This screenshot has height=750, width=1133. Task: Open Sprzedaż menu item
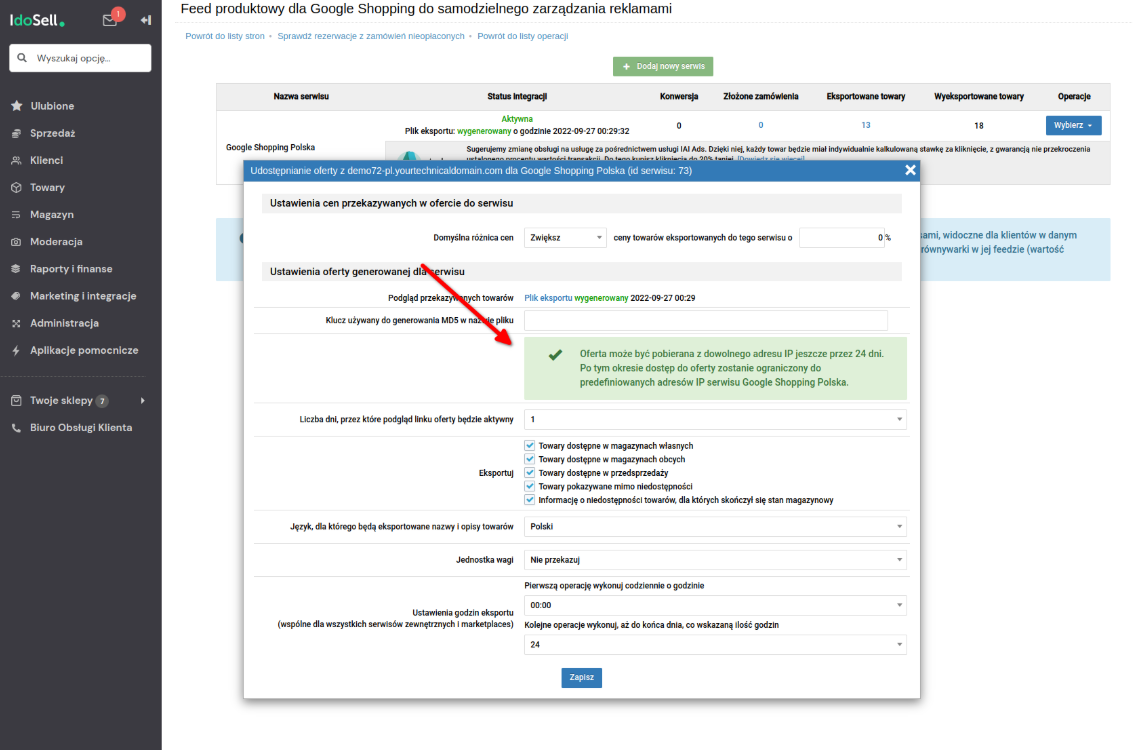53,134
